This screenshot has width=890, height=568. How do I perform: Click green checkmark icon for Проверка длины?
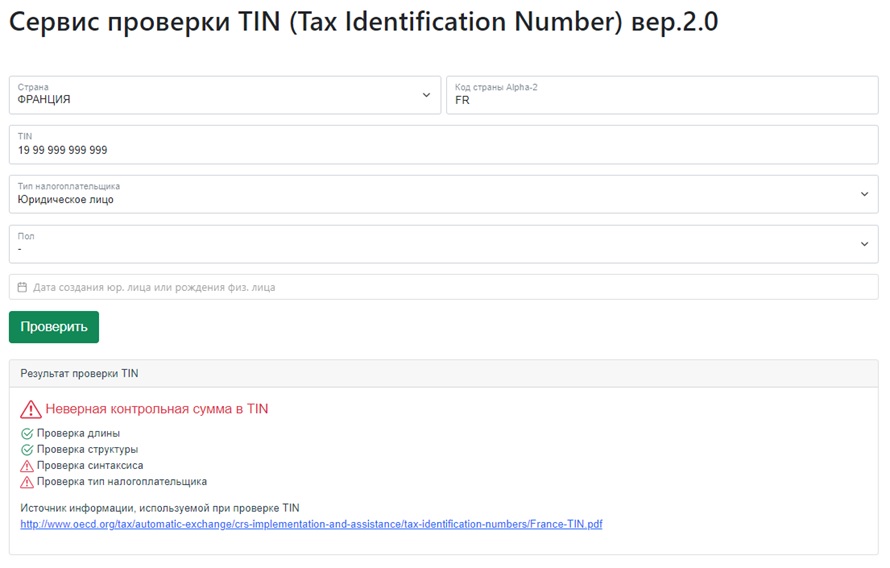tap(27, 434)
